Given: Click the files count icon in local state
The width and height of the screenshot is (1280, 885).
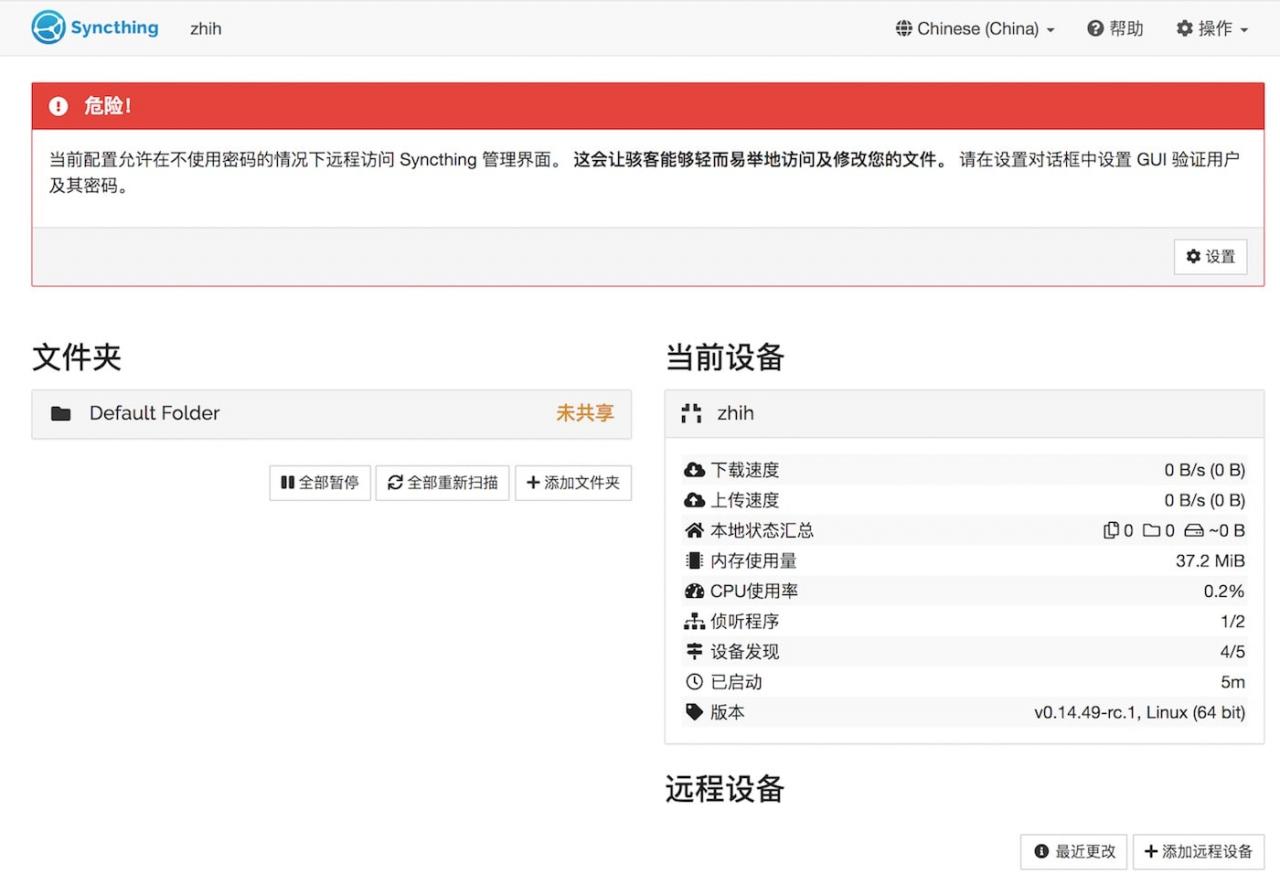Looking at the screenshot, I should click(1111, 530).
